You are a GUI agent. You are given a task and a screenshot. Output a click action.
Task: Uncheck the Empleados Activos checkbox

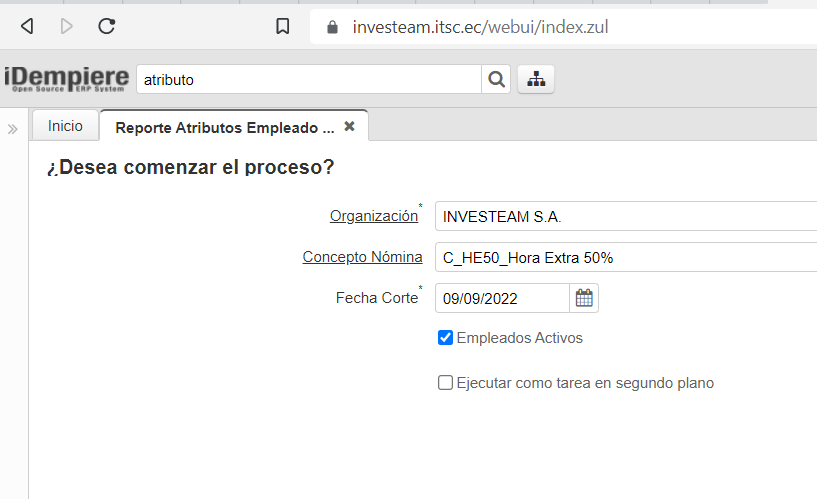click(446, 338)
